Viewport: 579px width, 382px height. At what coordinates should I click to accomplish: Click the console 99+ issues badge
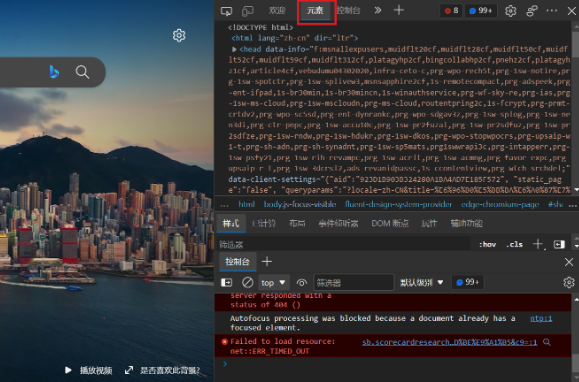468,282
